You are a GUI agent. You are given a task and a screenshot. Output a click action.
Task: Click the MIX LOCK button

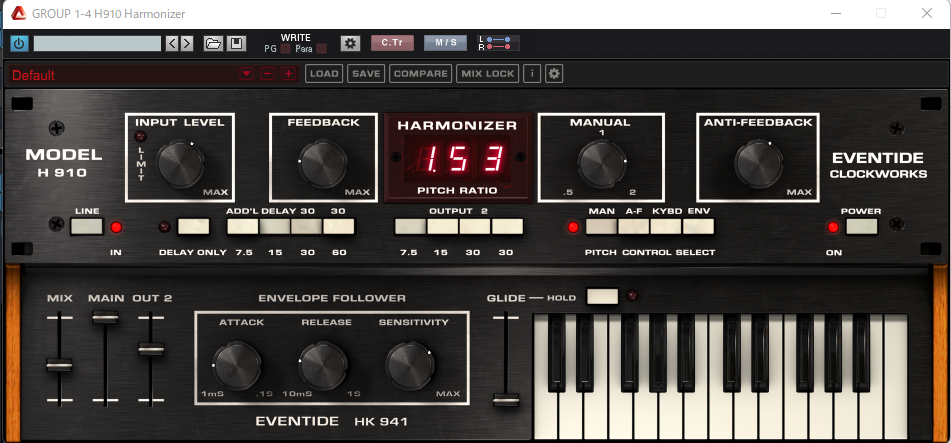pos(487,74)
